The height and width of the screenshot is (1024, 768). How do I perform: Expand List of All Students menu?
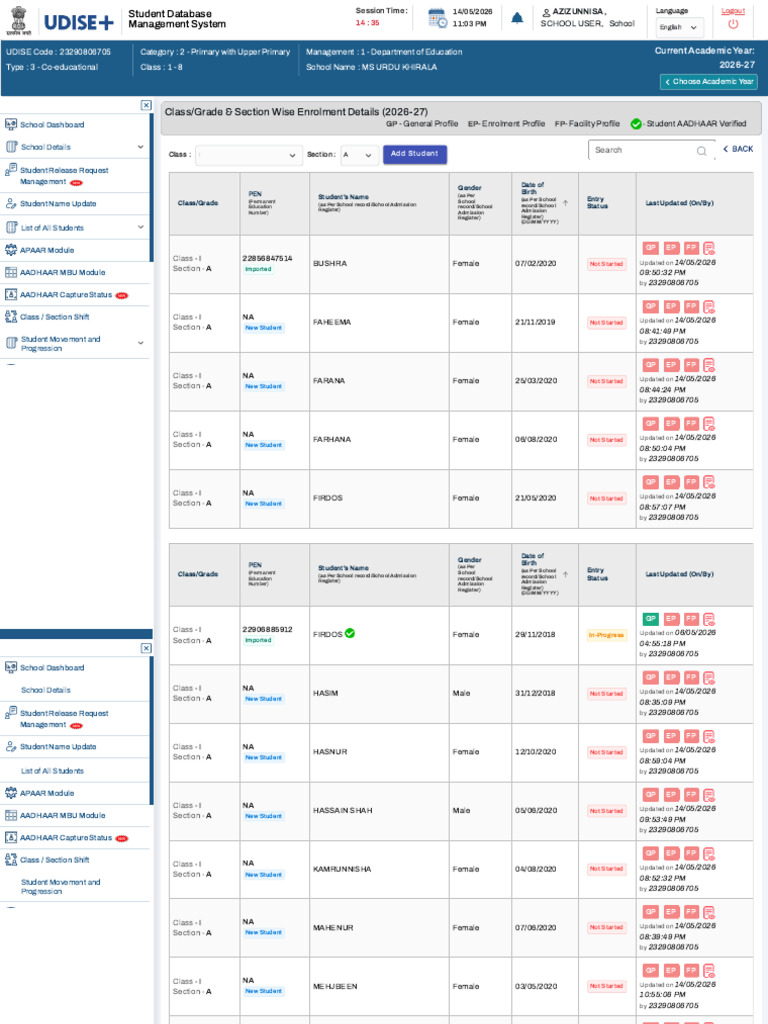click(75, 227)
